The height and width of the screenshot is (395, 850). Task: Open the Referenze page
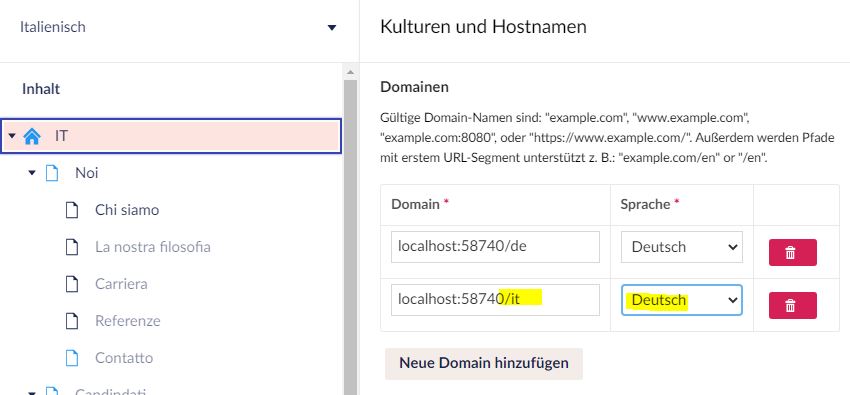coord(128,321)
